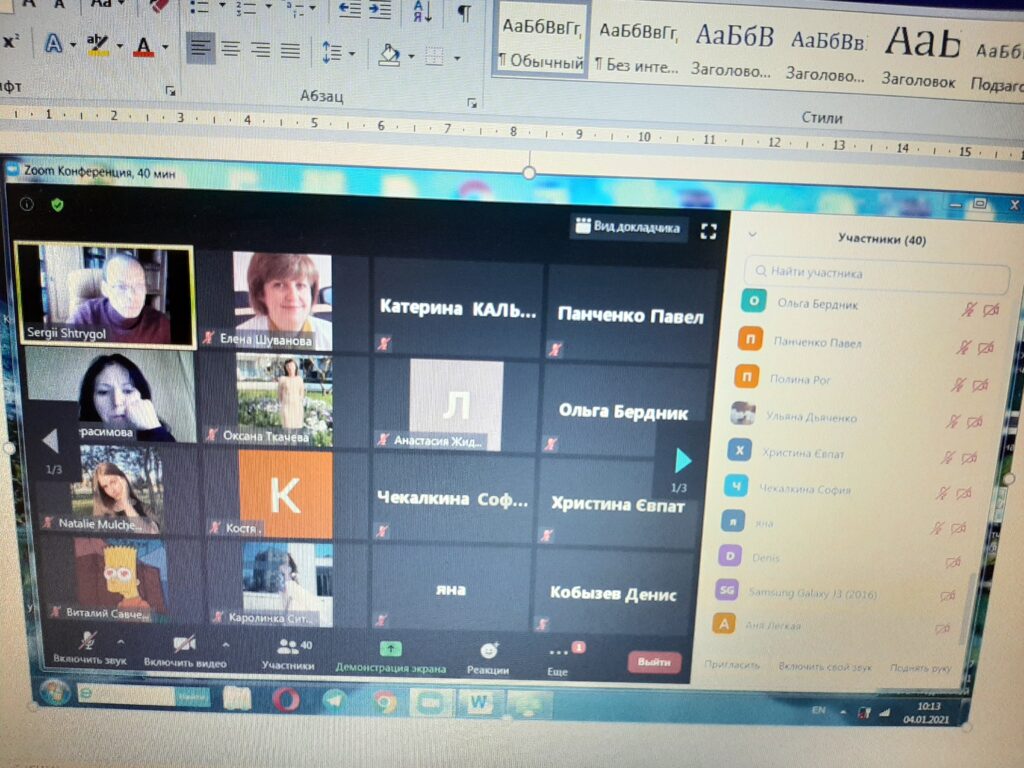Open Реакции reactions menu
Viewport: 1024px width, 768px height.
click(x=488, y=659)
